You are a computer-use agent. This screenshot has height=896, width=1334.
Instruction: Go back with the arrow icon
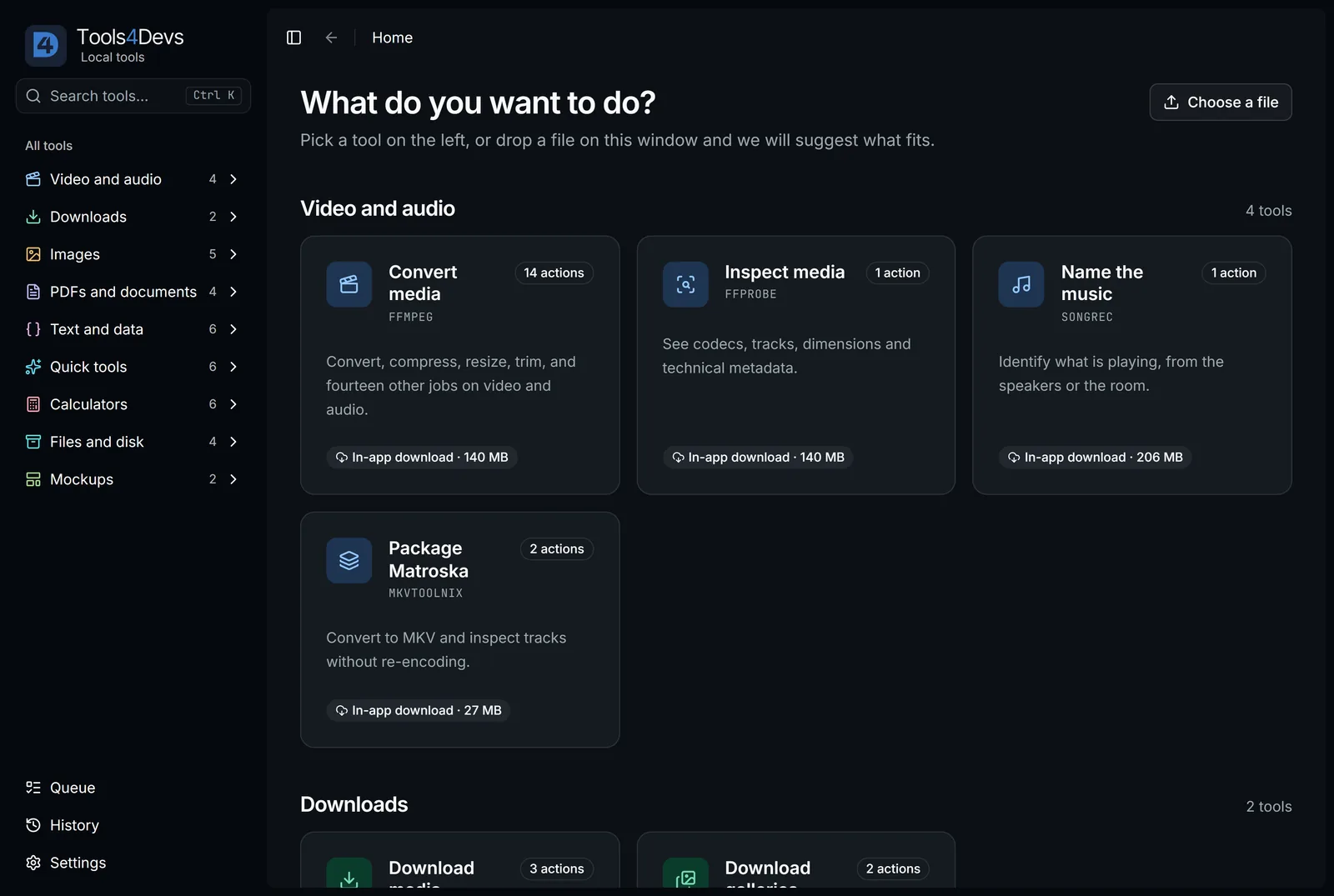(331, 38)
